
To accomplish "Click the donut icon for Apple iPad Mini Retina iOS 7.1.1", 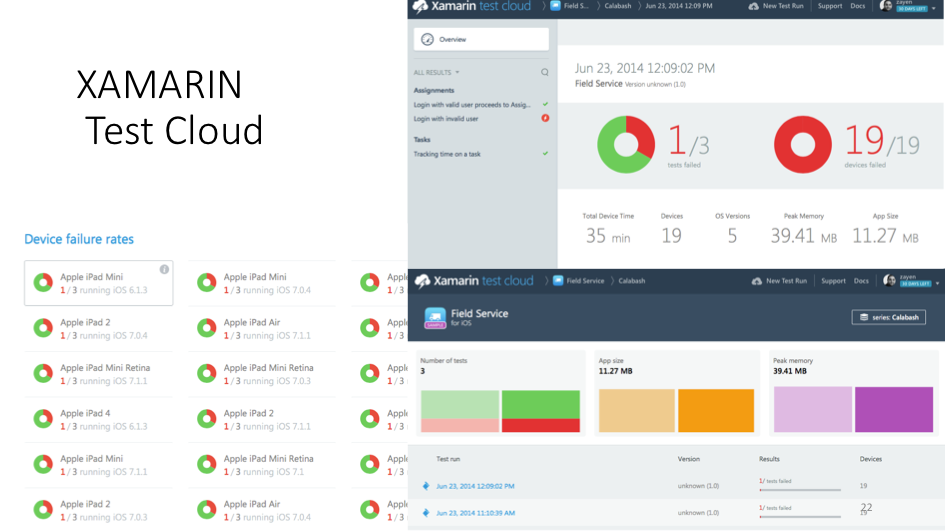I will click(43, 374).
